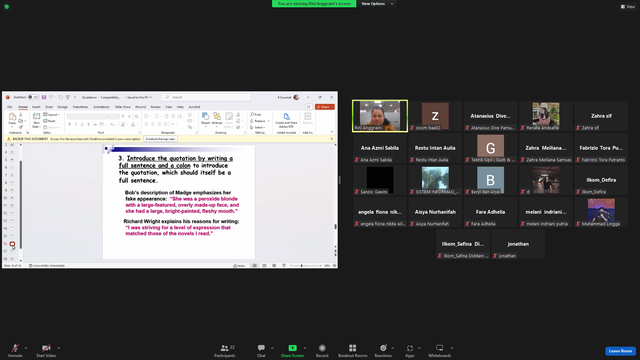The height and width of the screenshot is (360, 640).
Task: Click the PowerPoint Save icon
Action: pos(44,98)
